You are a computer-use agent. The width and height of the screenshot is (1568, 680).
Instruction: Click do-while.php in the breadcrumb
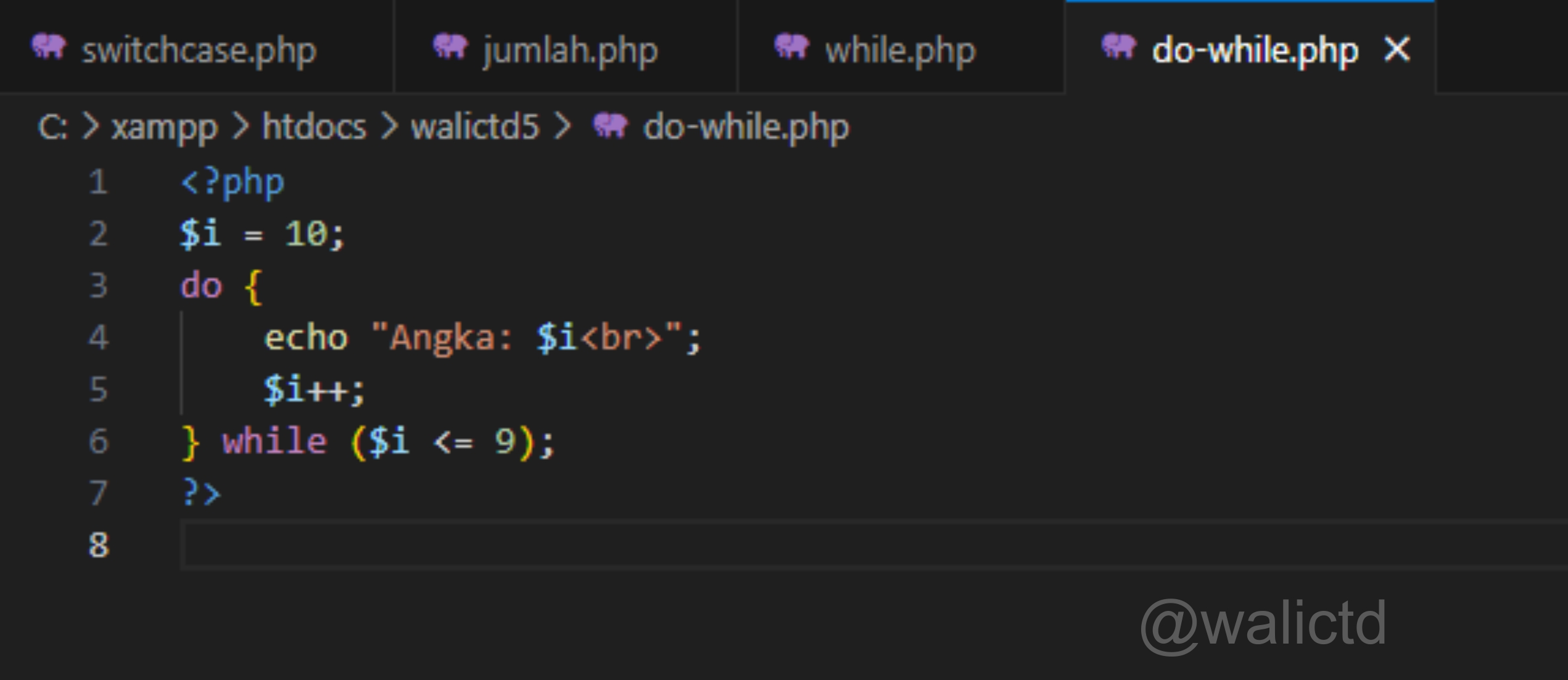tap(746, 128)
